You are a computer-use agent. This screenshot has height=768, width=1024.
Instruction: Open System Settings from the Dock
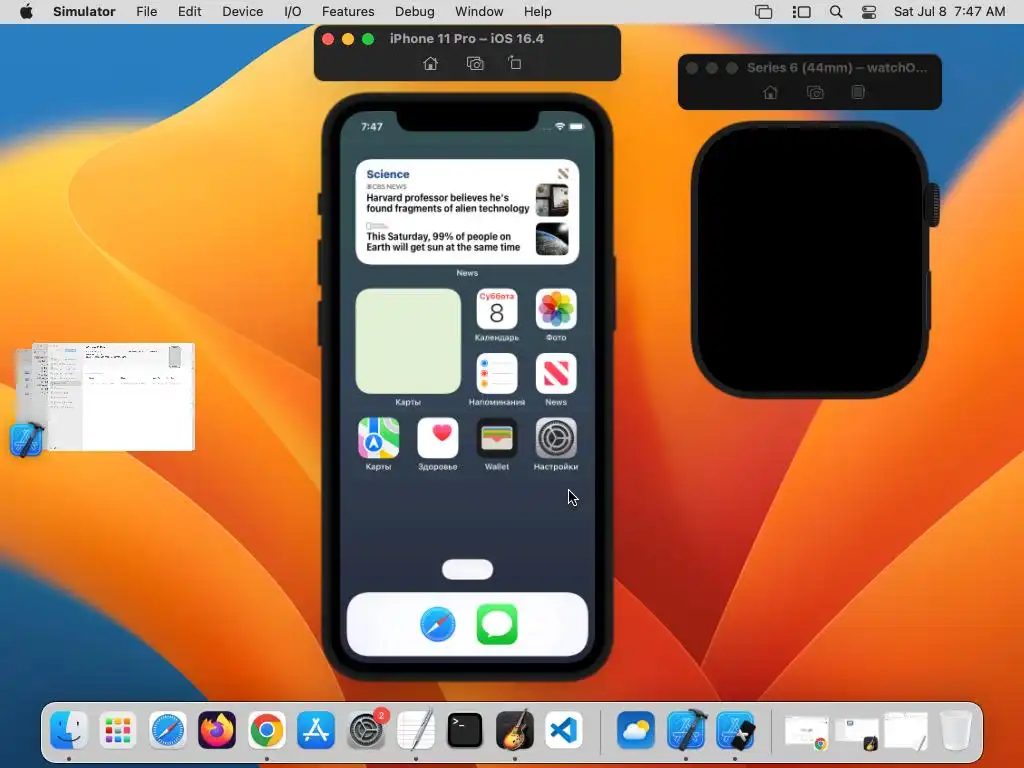(366, 729)
